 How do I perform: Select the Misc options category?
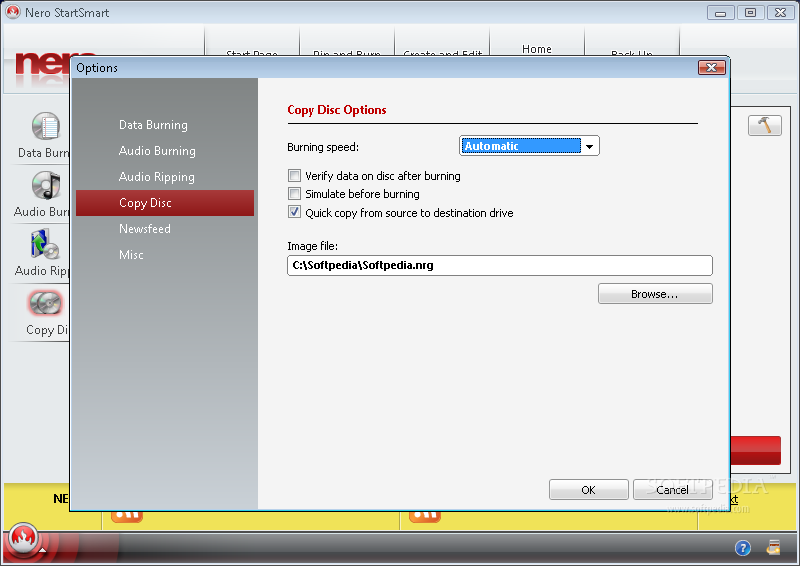(x=131, y=255)
